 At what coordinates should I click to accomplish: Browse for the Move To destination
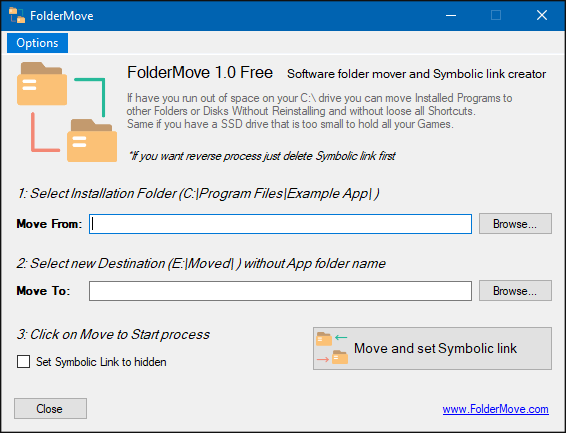[515, 290]
